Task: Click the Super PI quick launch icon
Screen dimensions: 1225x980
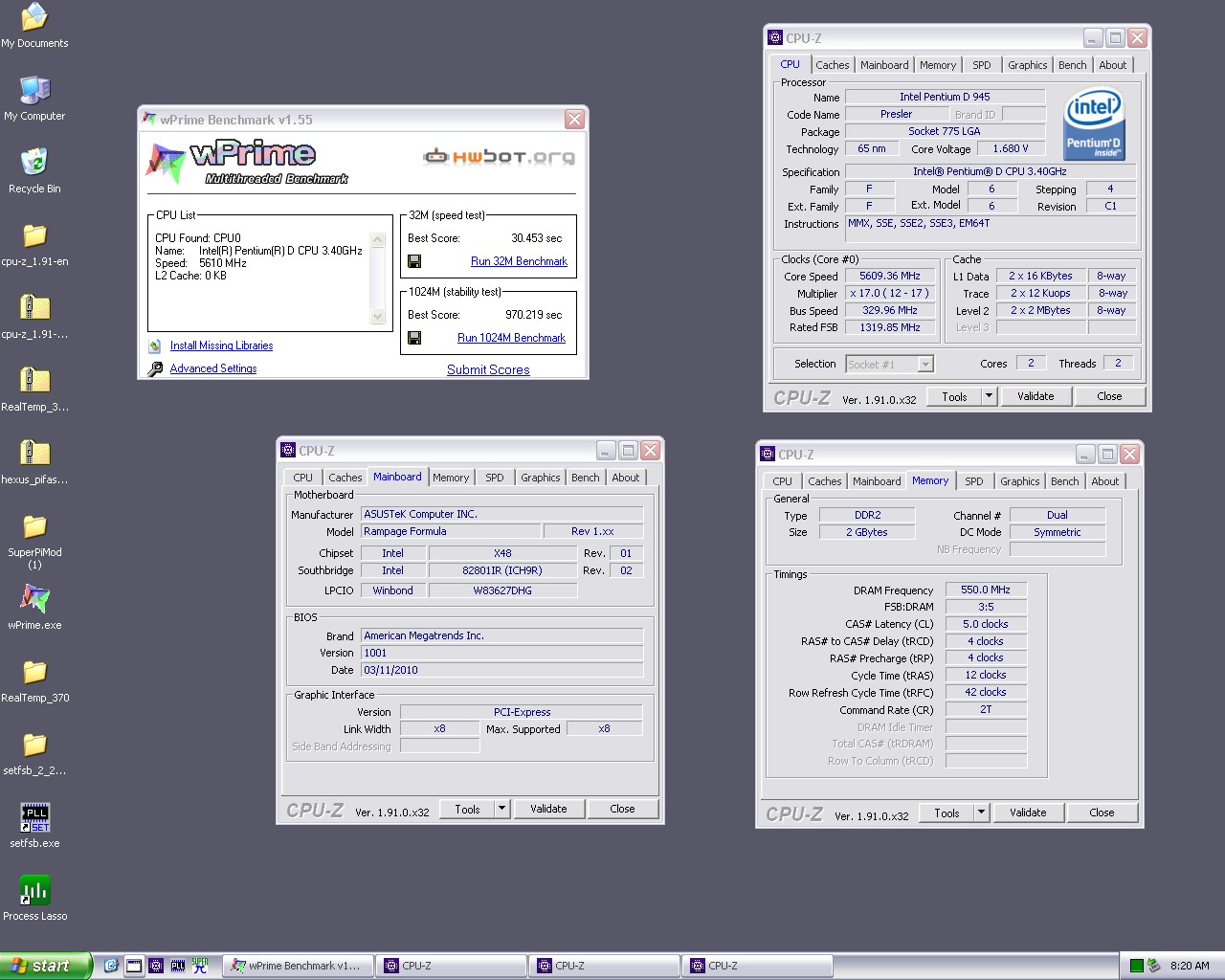Action: (x=200, y=966)
